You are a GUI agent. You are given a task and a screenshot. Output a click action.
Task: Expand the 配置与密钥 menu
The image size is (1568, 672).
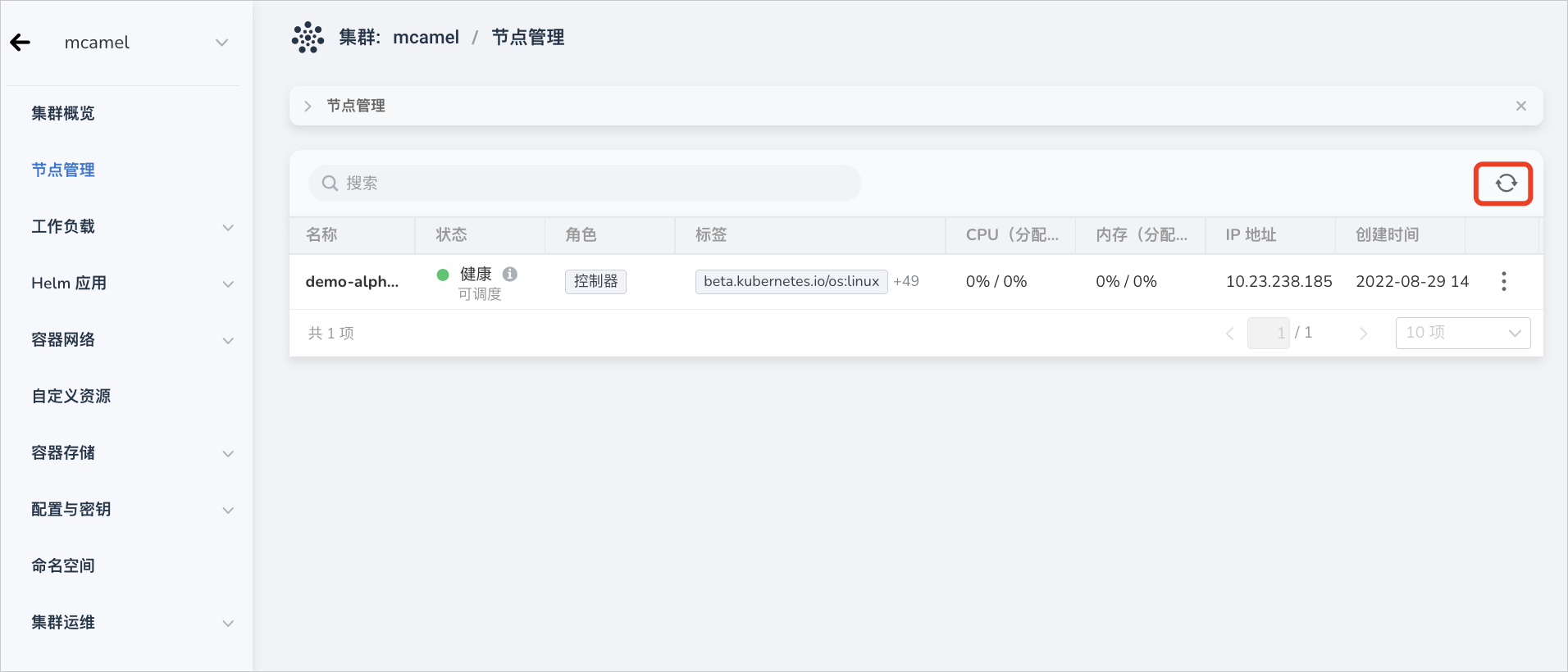[228, 510]
